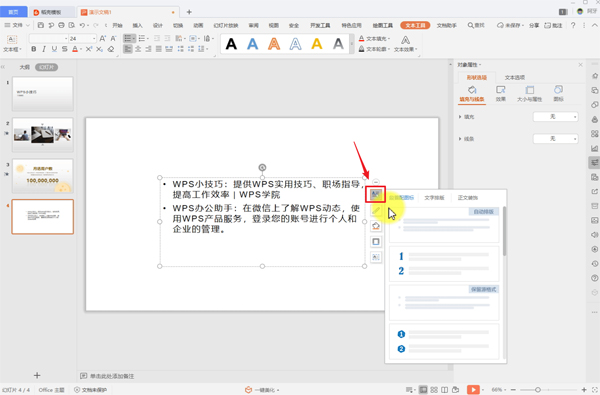The height and width of the screenshot is (395, 600).
Task: Select the Text Tools ribbon tab
Action: (x=415, y=25)
